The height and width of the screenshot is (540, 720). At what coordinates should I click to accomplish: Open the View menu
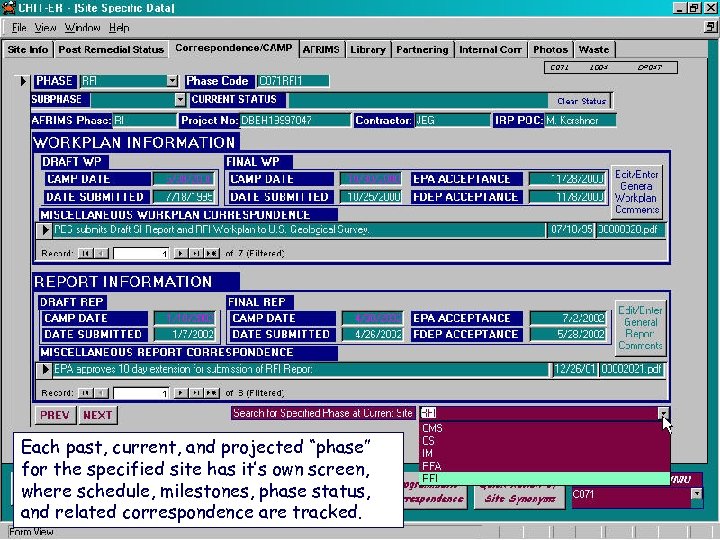click(45, 28)
